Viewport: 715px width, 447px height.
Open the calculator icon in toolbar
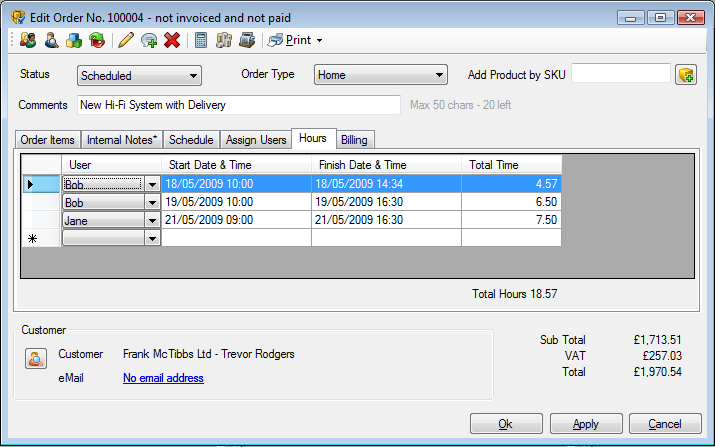pos(201,41)
